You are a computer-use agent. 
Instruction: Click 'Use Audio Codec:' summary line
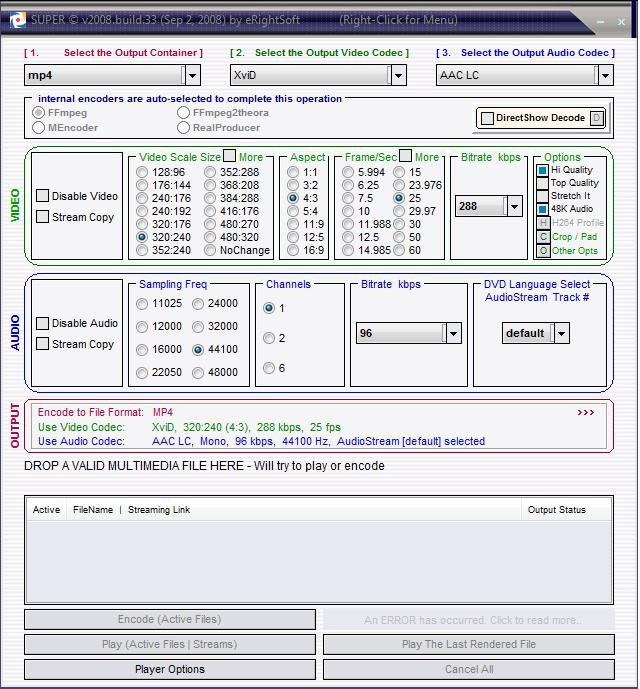(x=262, y=441)
